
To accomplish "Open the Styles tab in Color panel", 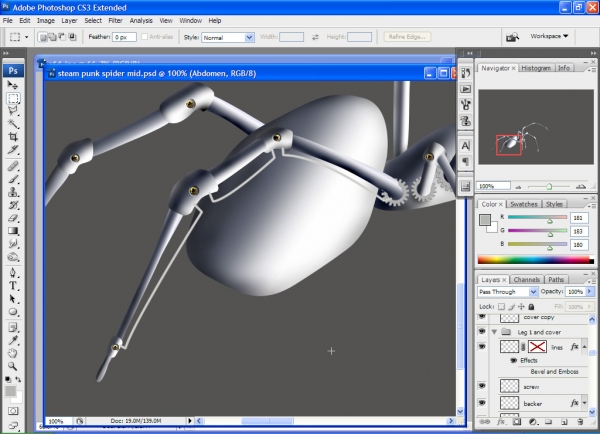I will pos(554,204).
